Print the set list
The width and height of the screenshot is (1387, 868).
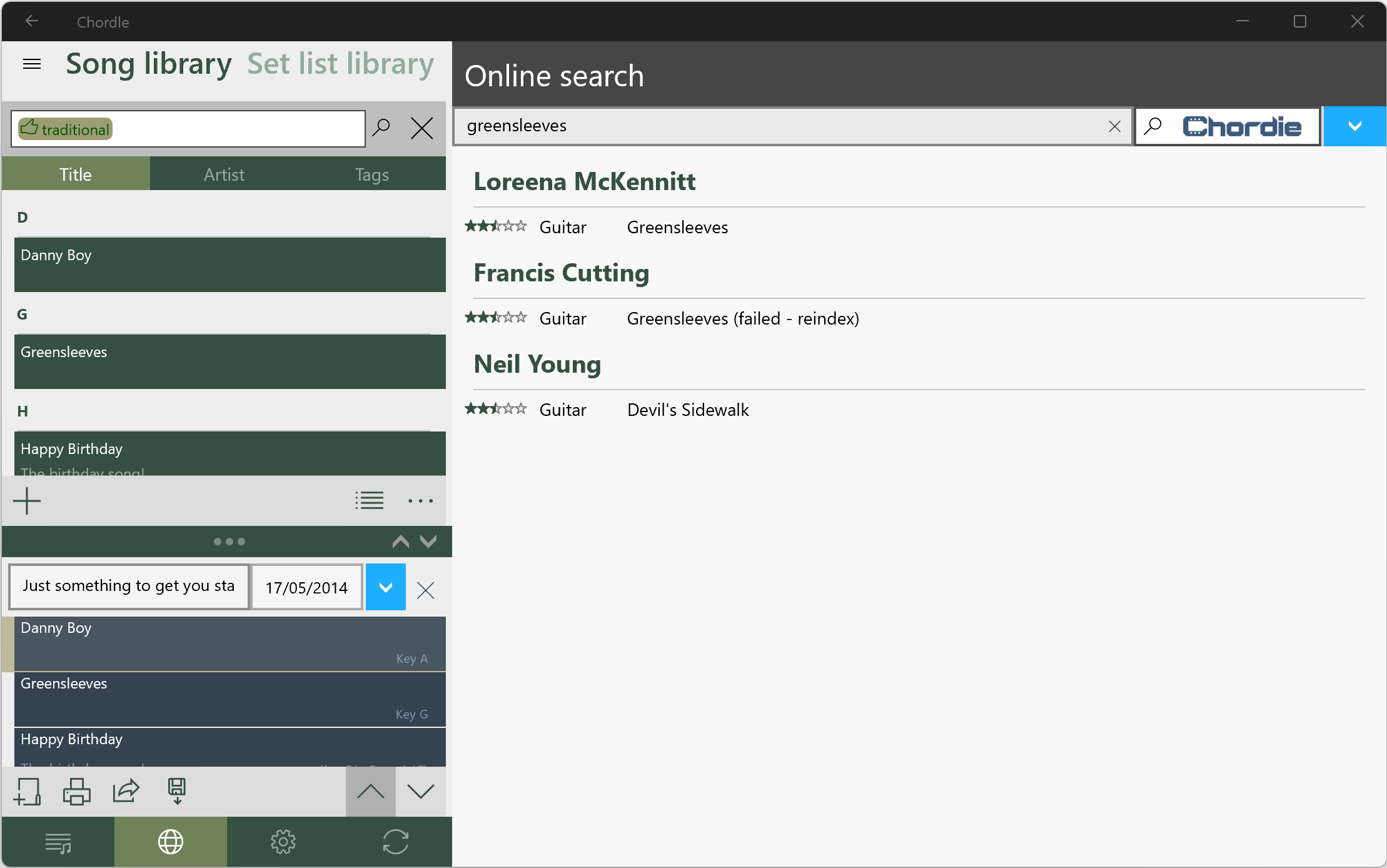point(76,792)
